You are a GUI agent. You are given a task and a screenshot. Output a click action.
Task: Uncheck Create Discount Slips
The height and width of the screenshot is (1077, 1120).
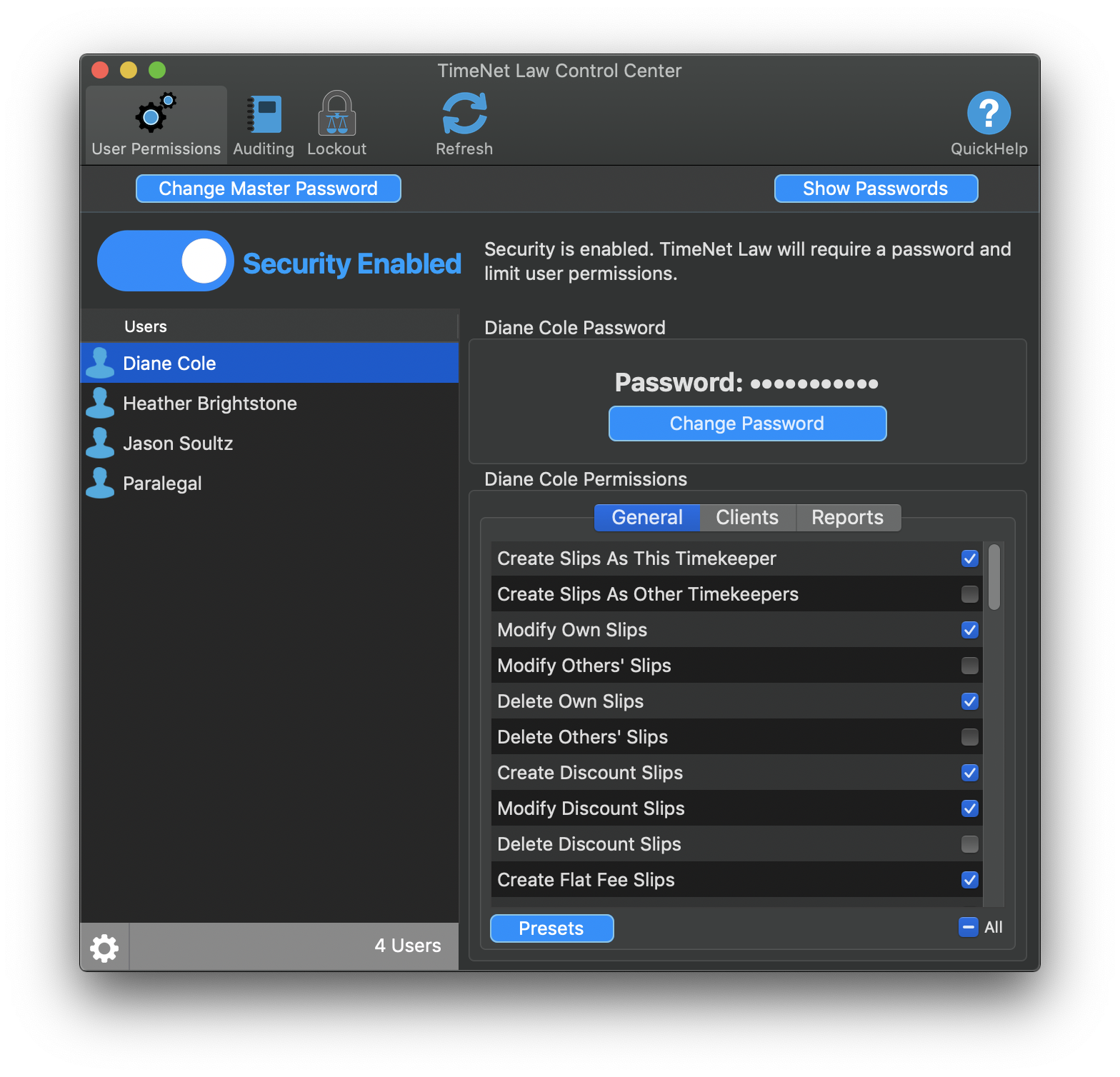pyautogui.click(x=969, y=773)
